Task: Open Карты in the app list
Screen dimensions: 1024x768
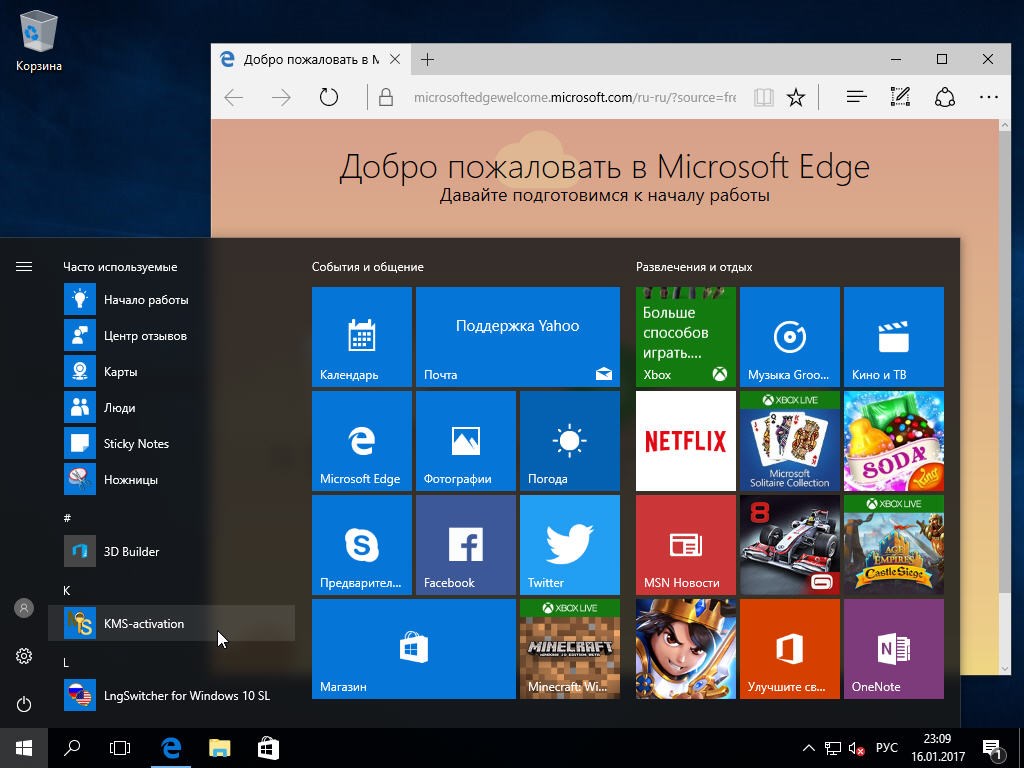Action: pos(172,372)
